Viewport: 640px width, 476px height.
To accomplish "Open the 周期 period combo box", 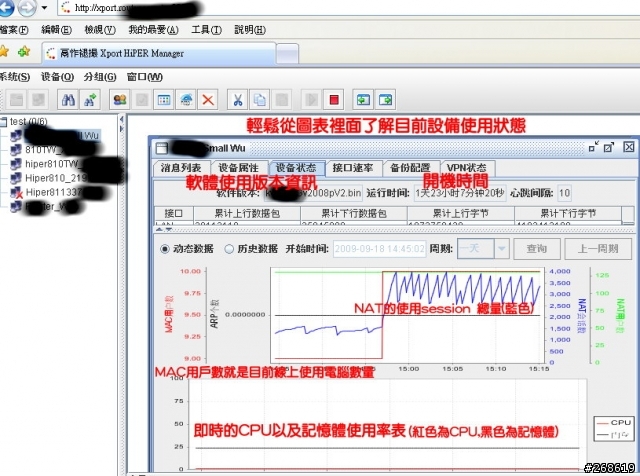I will click(x=483, y=249).
